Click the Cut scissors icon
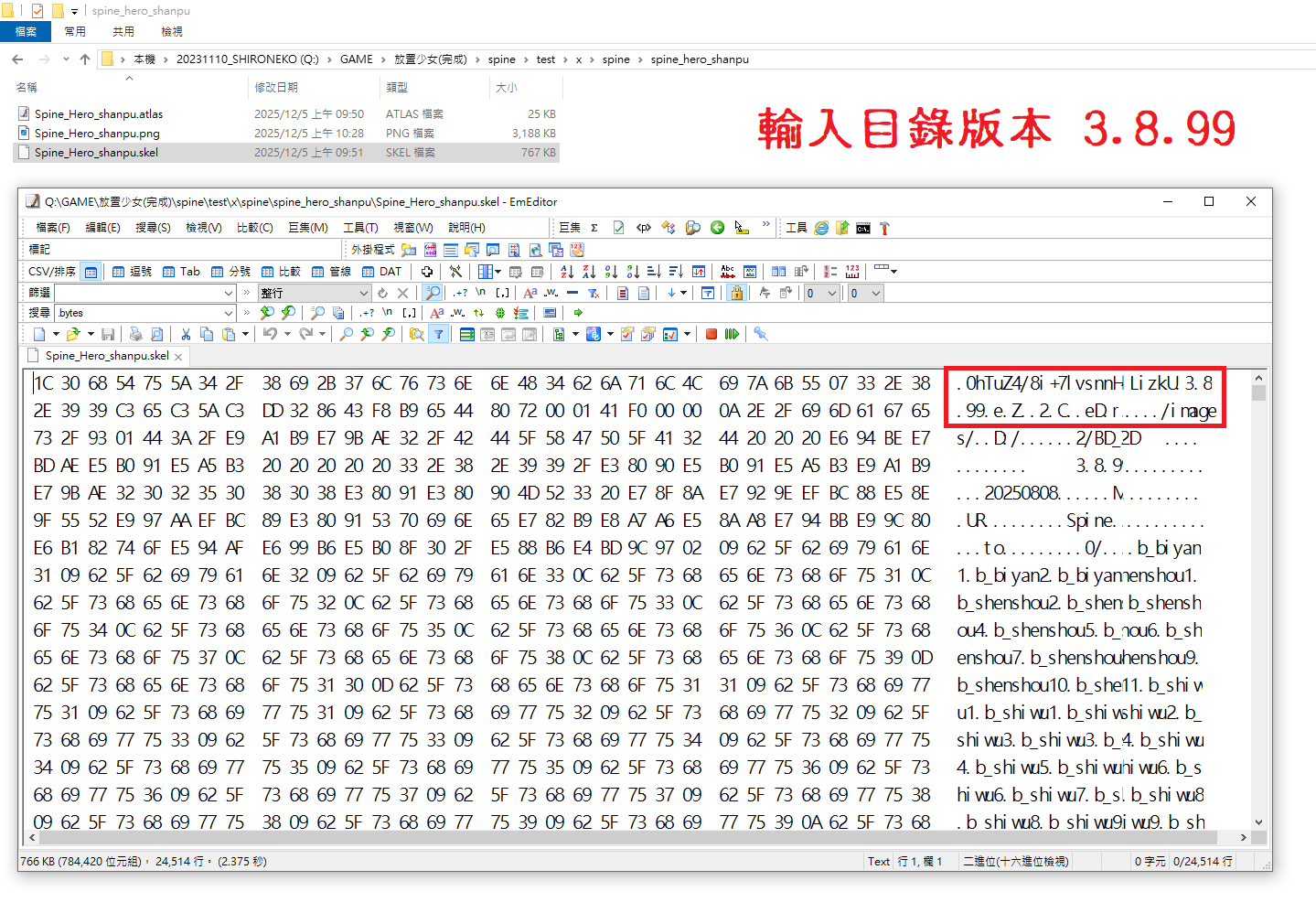 pyautogui.click(x=186, y=335)
